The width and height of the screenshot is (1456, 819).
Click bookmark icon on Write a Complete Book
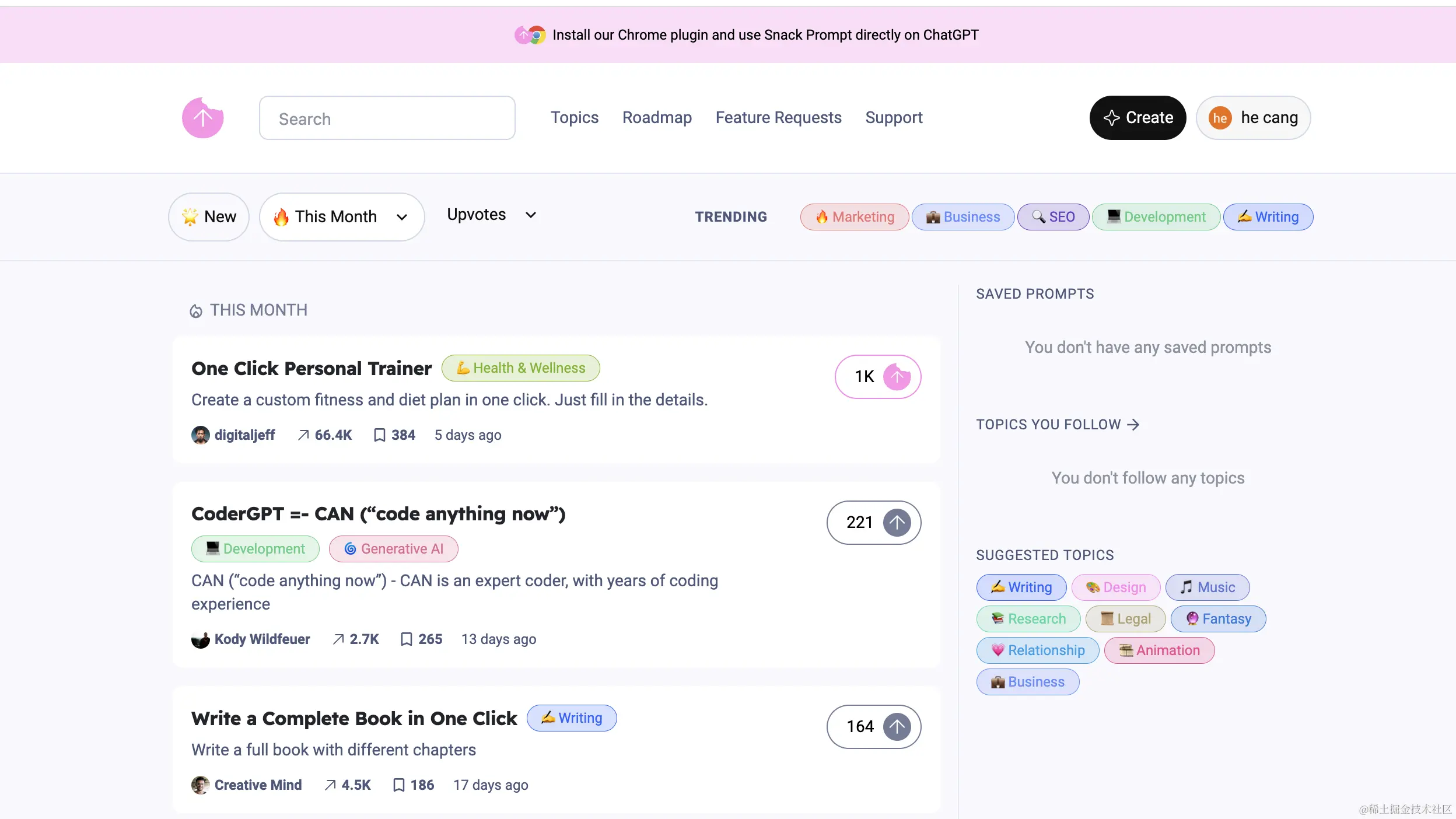point(398,785)
